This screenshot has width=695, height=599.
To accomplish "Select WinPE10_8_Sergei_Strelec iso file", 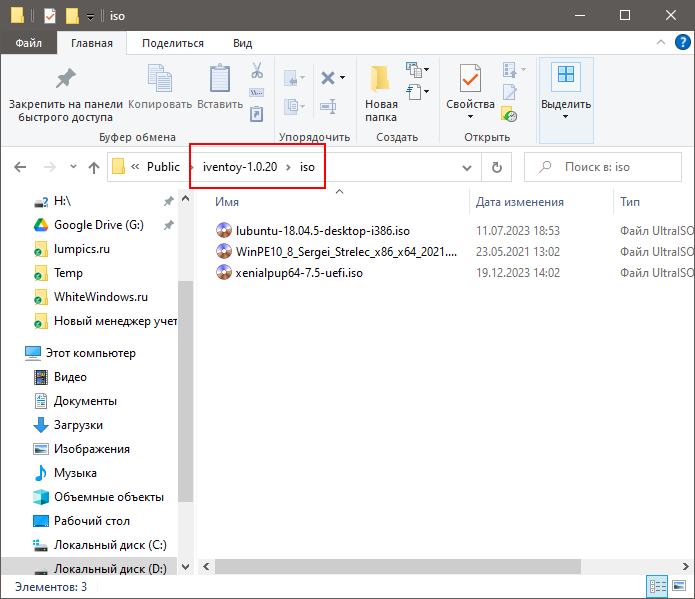I will [346, 251].
